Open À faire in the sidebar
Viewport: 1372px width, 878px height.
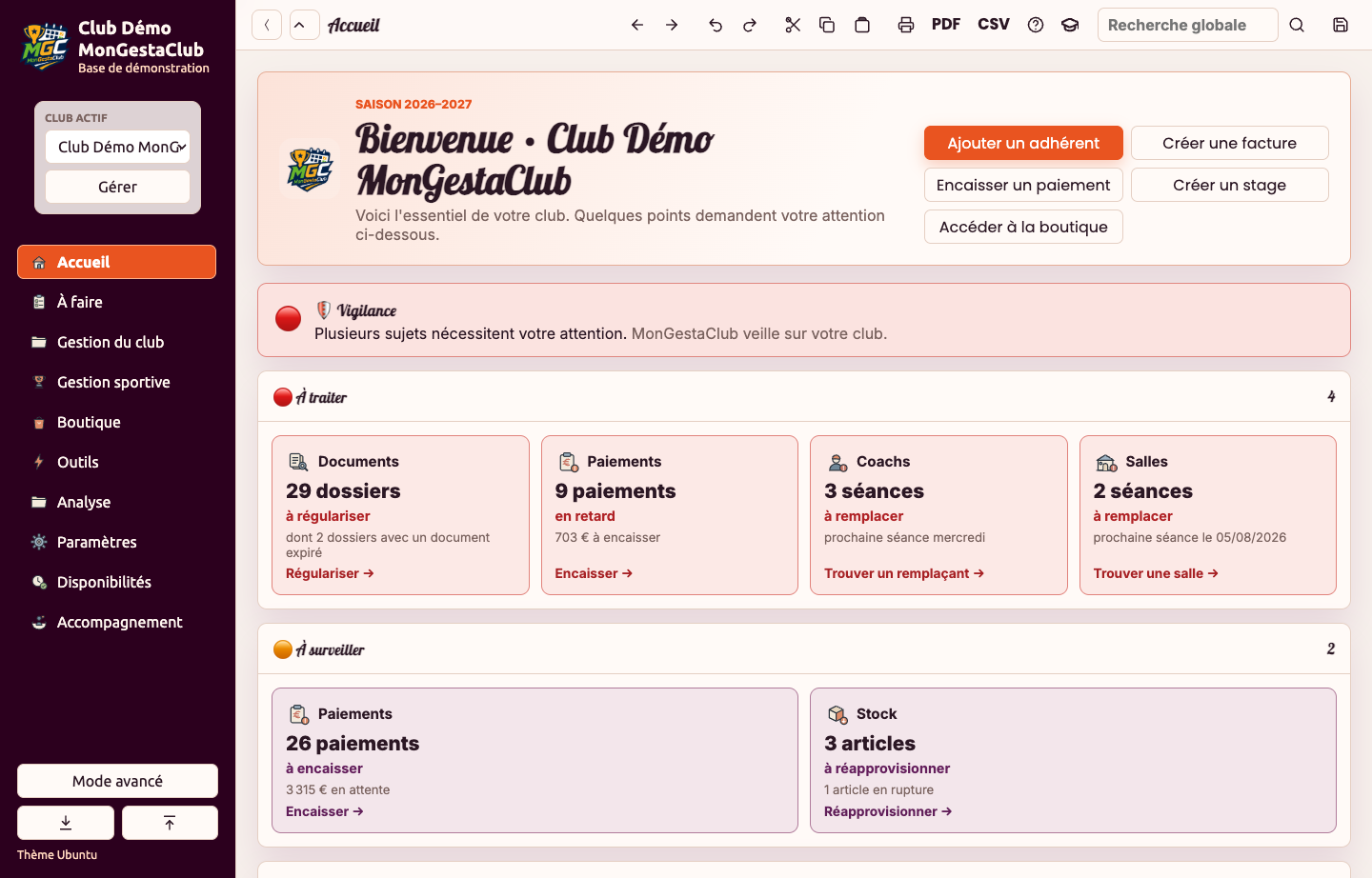coord(116,302)
